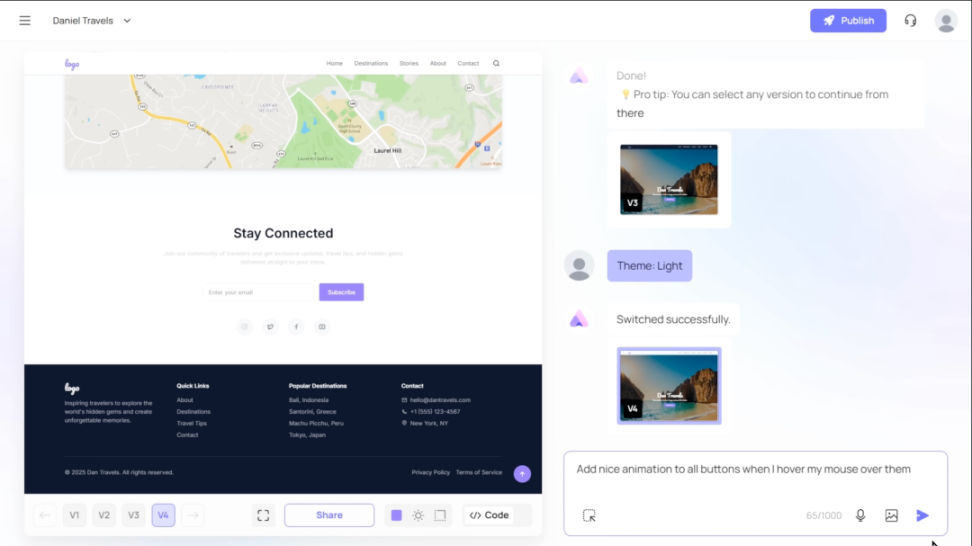
Task: Click the Twitter social icon
Action: pos(270,327)
